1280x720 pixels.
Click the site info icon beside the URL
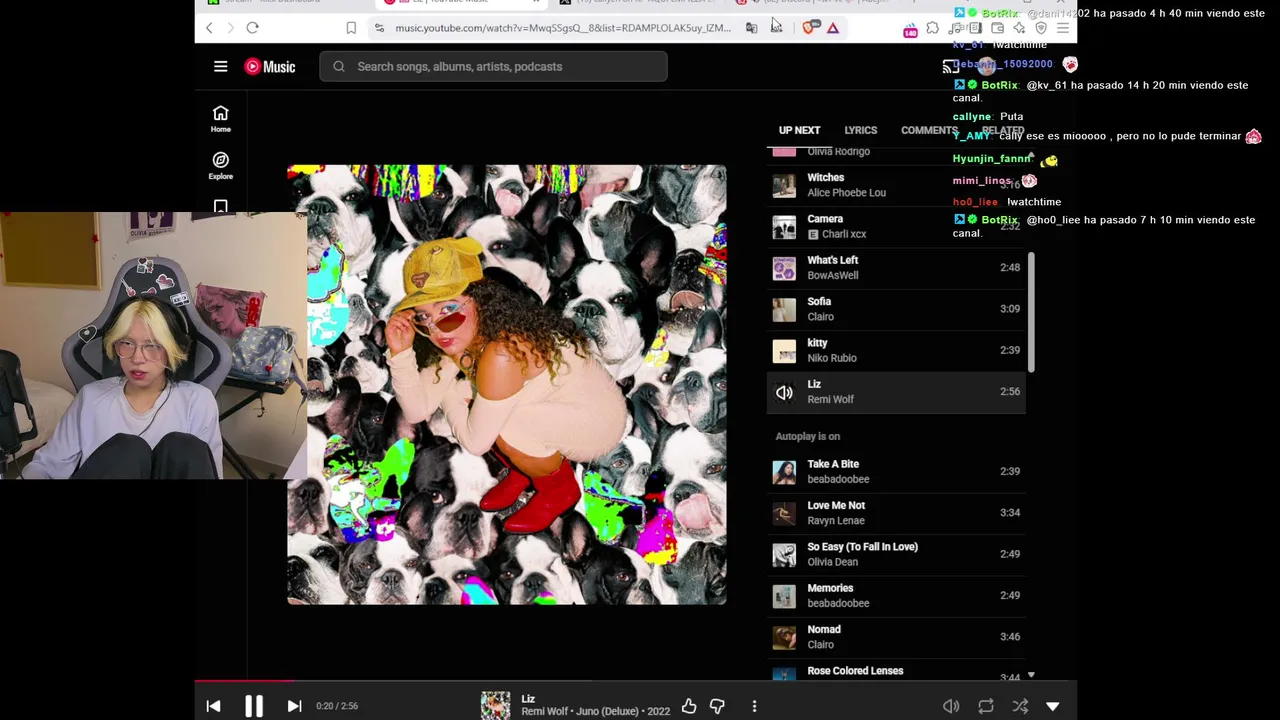click(x=379, y=28)
